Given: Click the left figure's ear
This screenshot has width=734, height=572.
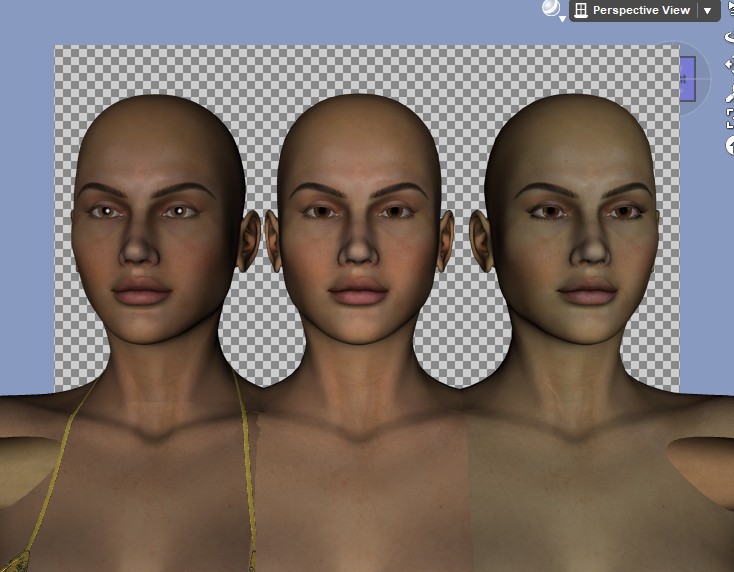Looking at the screenshot, I should [x=249, y=241].
